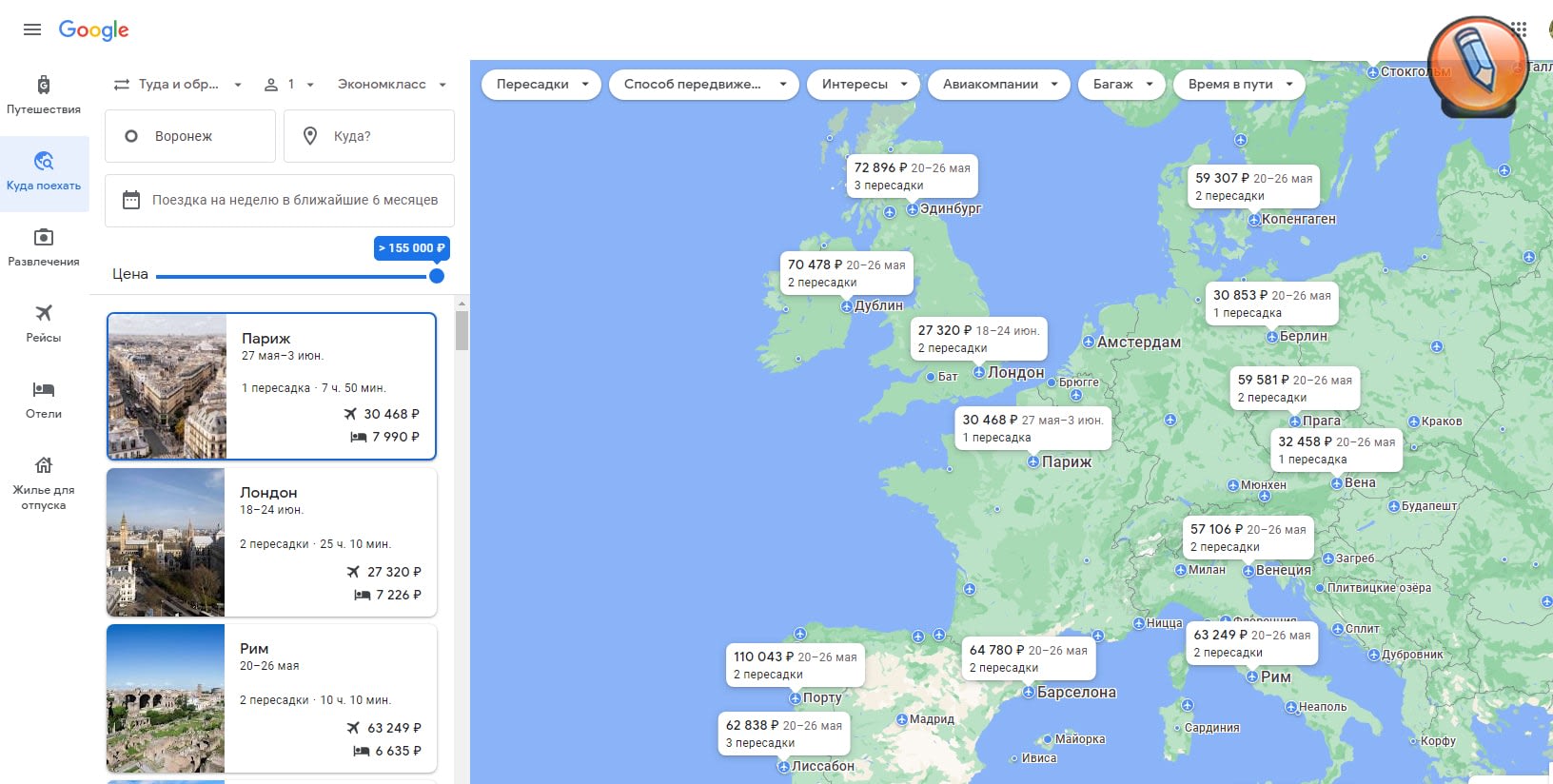Select Вена price bubble 32 458 ₽
This screenshot has width=1553, height=784.
click(x=1336, y=450)
